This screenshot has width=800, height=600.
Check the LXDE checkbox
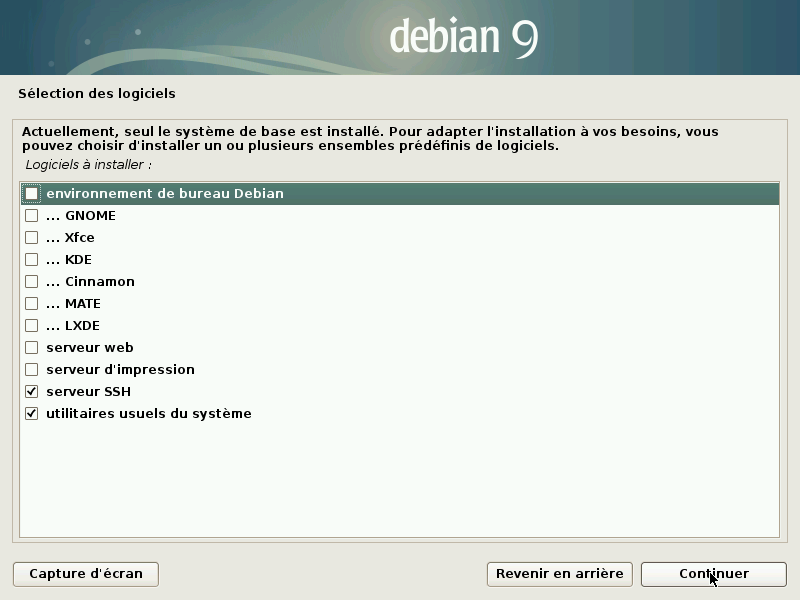coord(29,325)
